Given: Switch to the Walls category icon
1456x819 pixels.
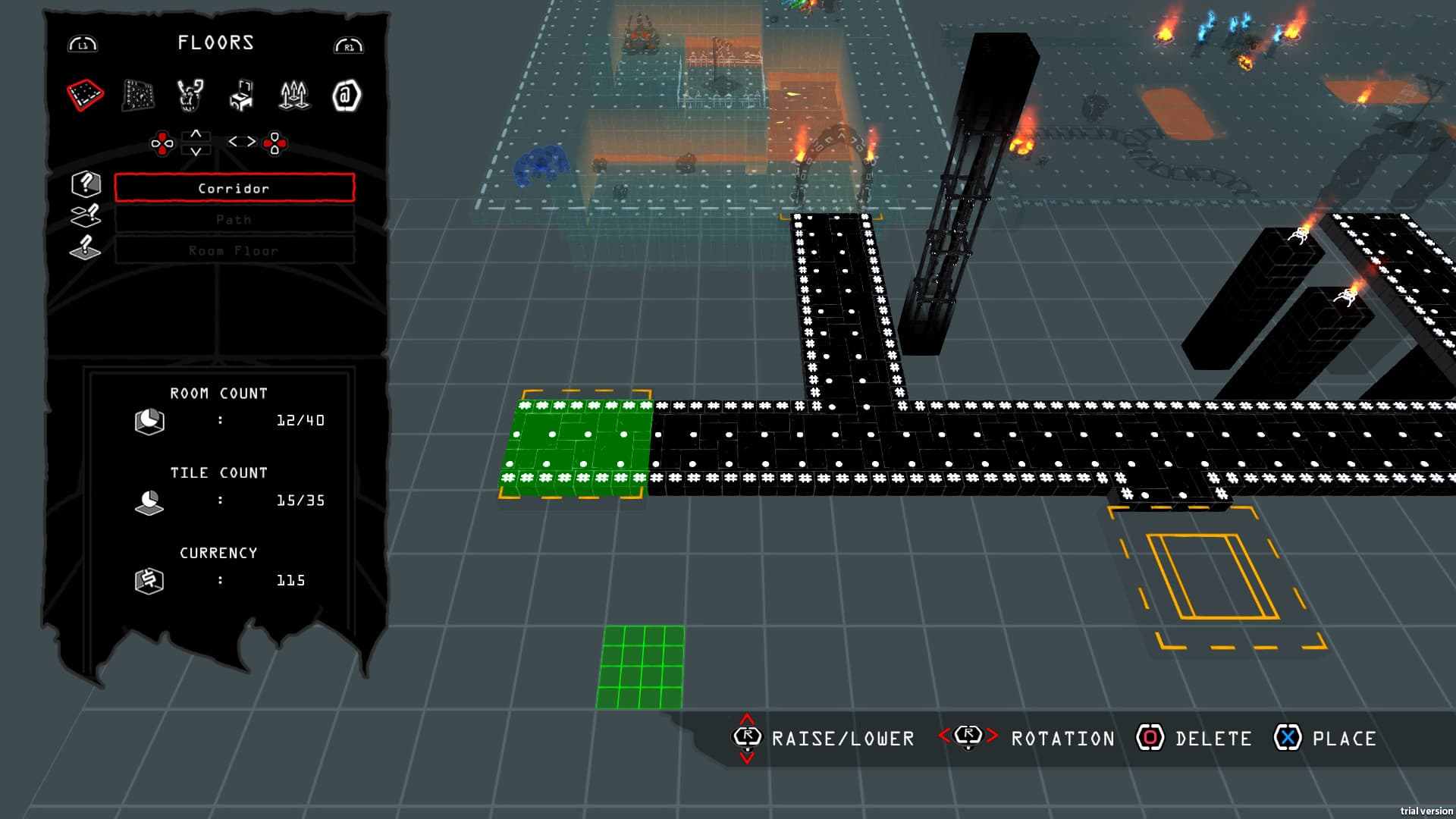Looking at the screenshot, I should [137, 94].
